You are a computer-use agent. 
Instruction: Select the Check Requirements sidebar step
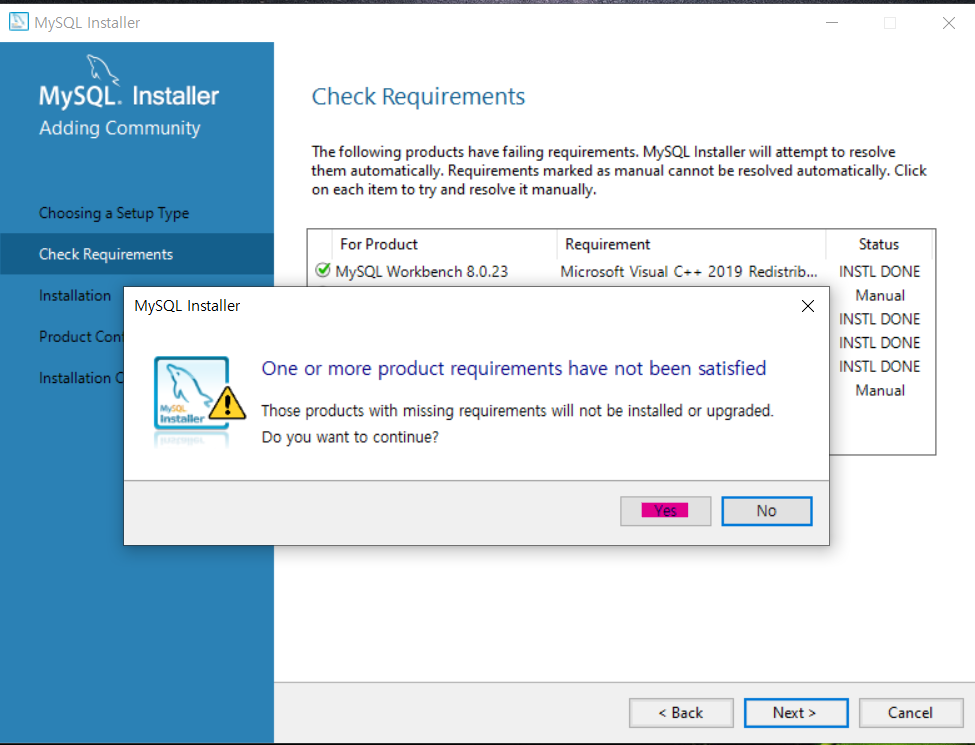click(x=137, y=254)
